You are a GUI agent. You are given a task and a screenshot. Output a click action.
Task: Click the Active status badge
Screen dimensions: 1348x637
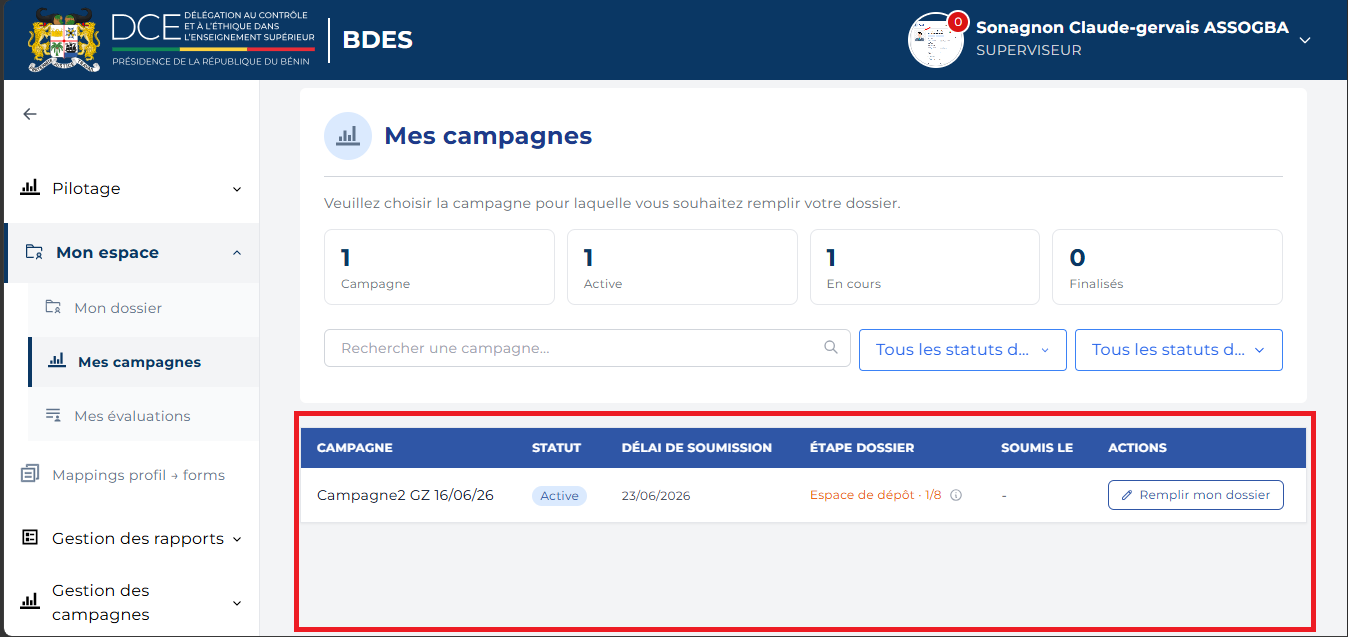point(559,495)
